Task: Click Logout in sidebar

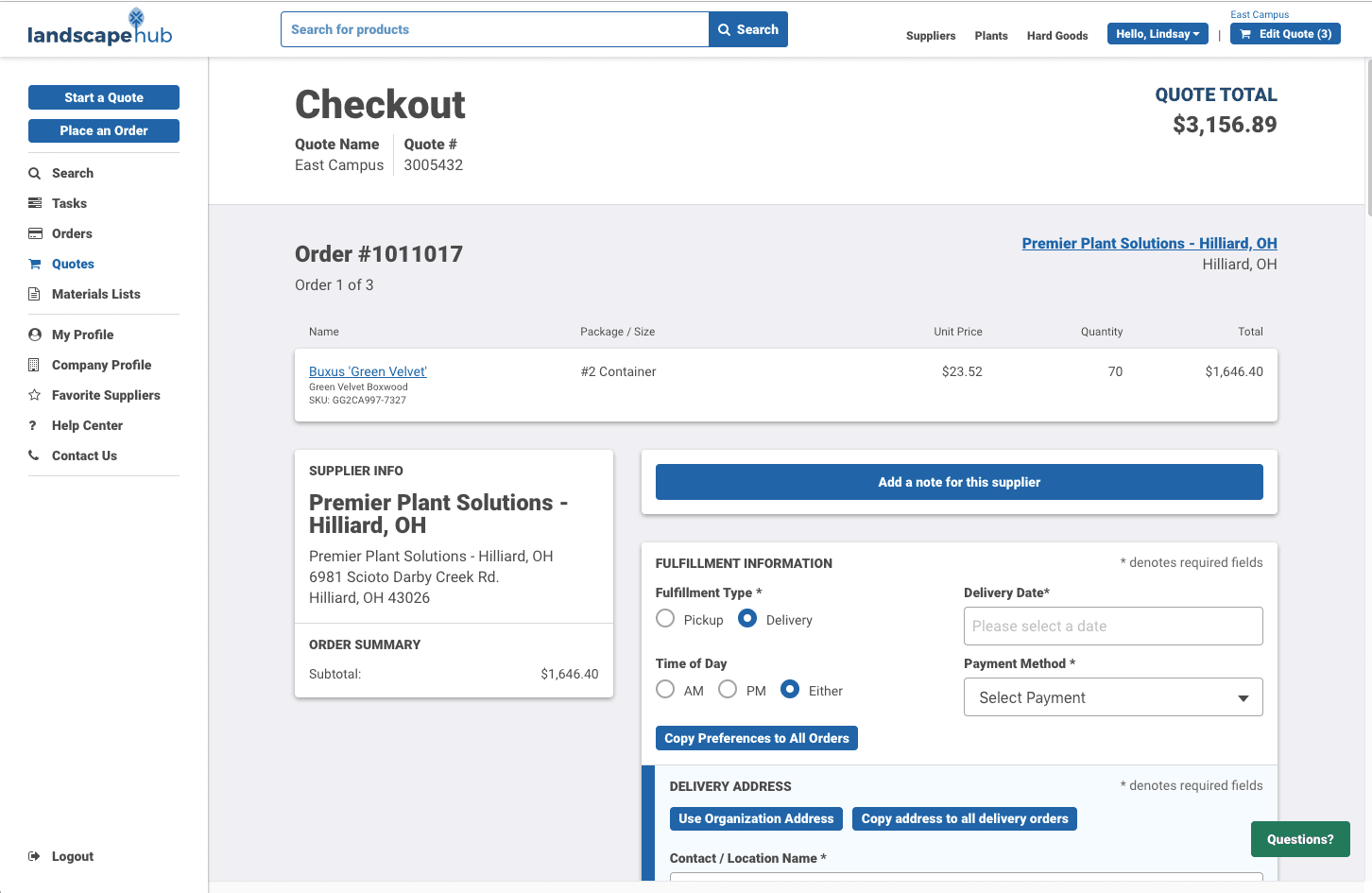Action: [73, 856]
